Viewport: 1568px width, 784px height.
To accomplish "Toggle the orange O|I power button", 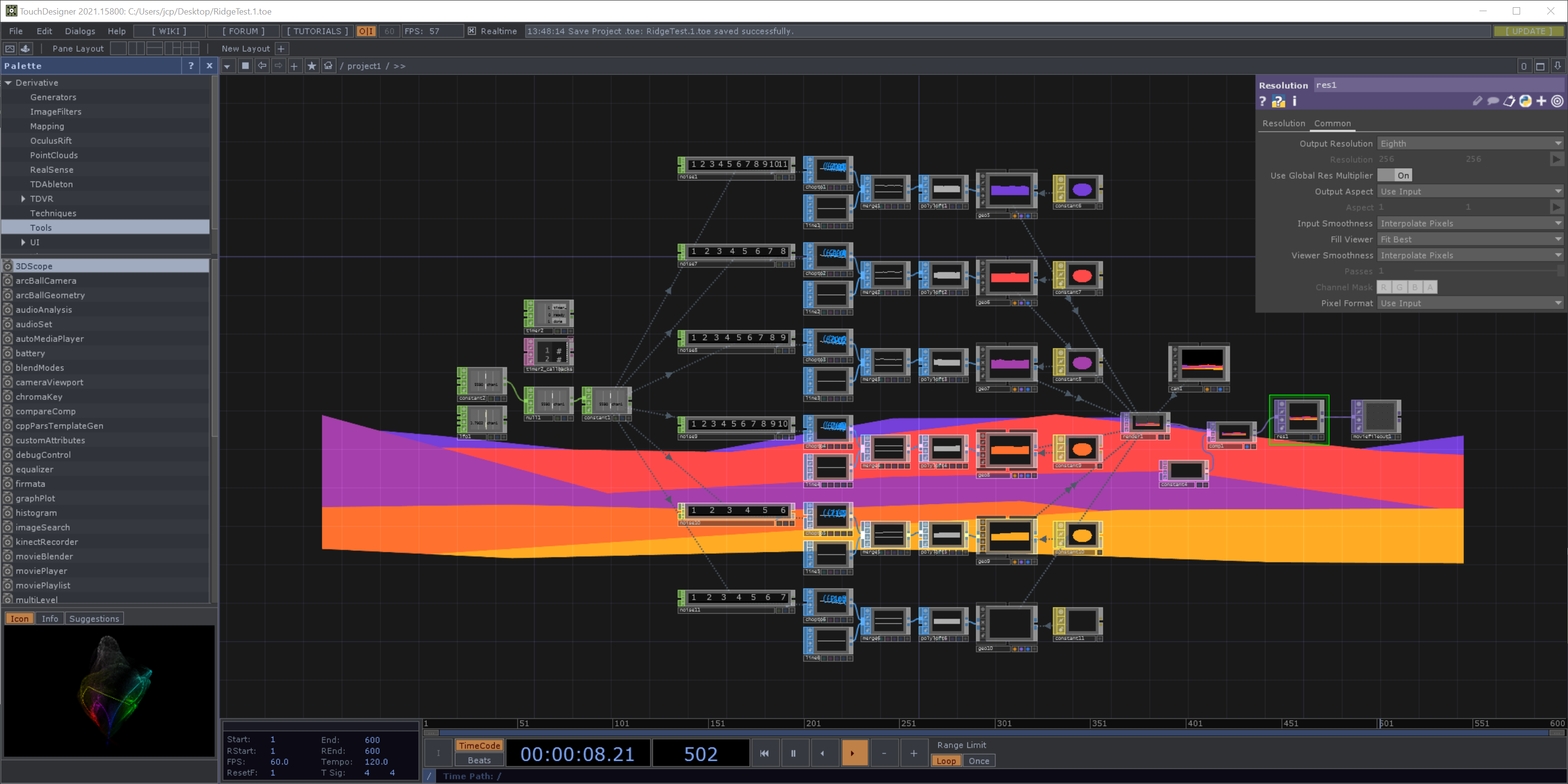I will pyautogui.click(x=366, y=31).
